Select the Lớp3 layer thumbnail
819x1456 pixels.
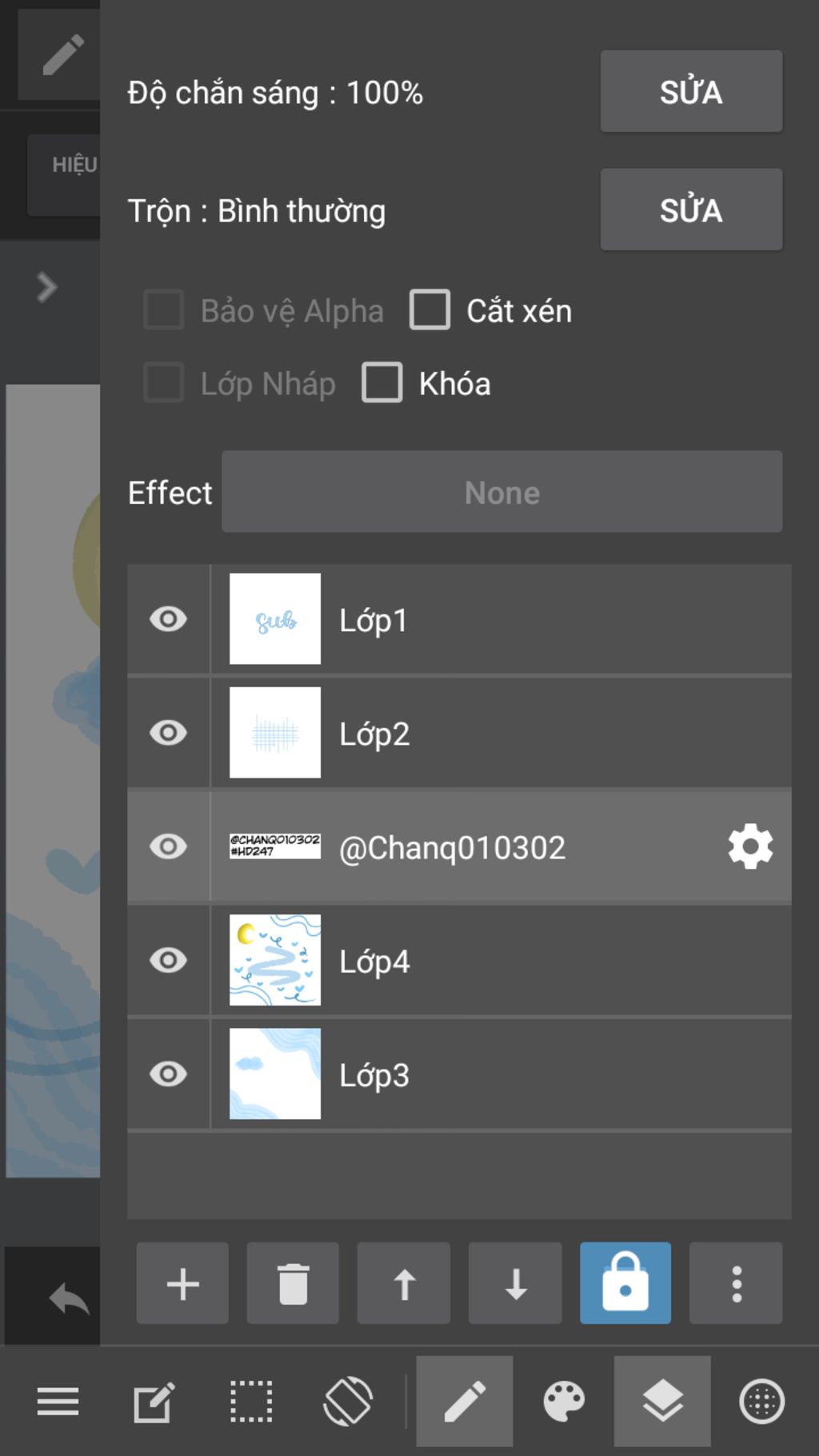click(275, 1074)
